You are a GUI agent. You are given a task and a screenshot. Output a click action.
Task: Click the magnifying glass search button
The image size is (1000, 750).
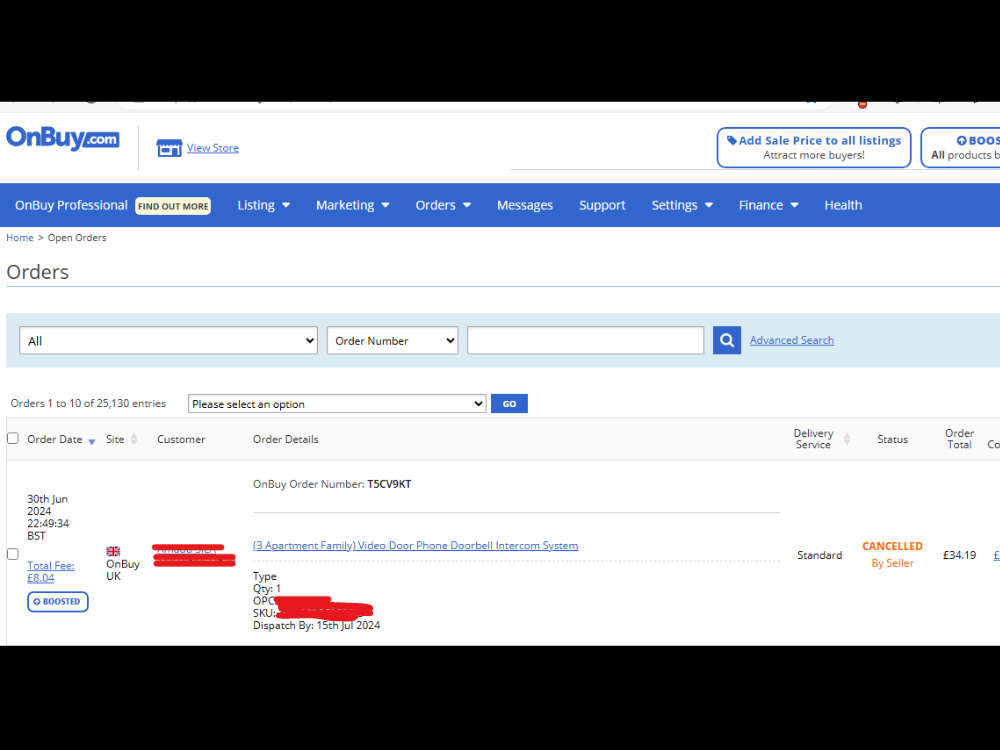(x=726, y=341)
